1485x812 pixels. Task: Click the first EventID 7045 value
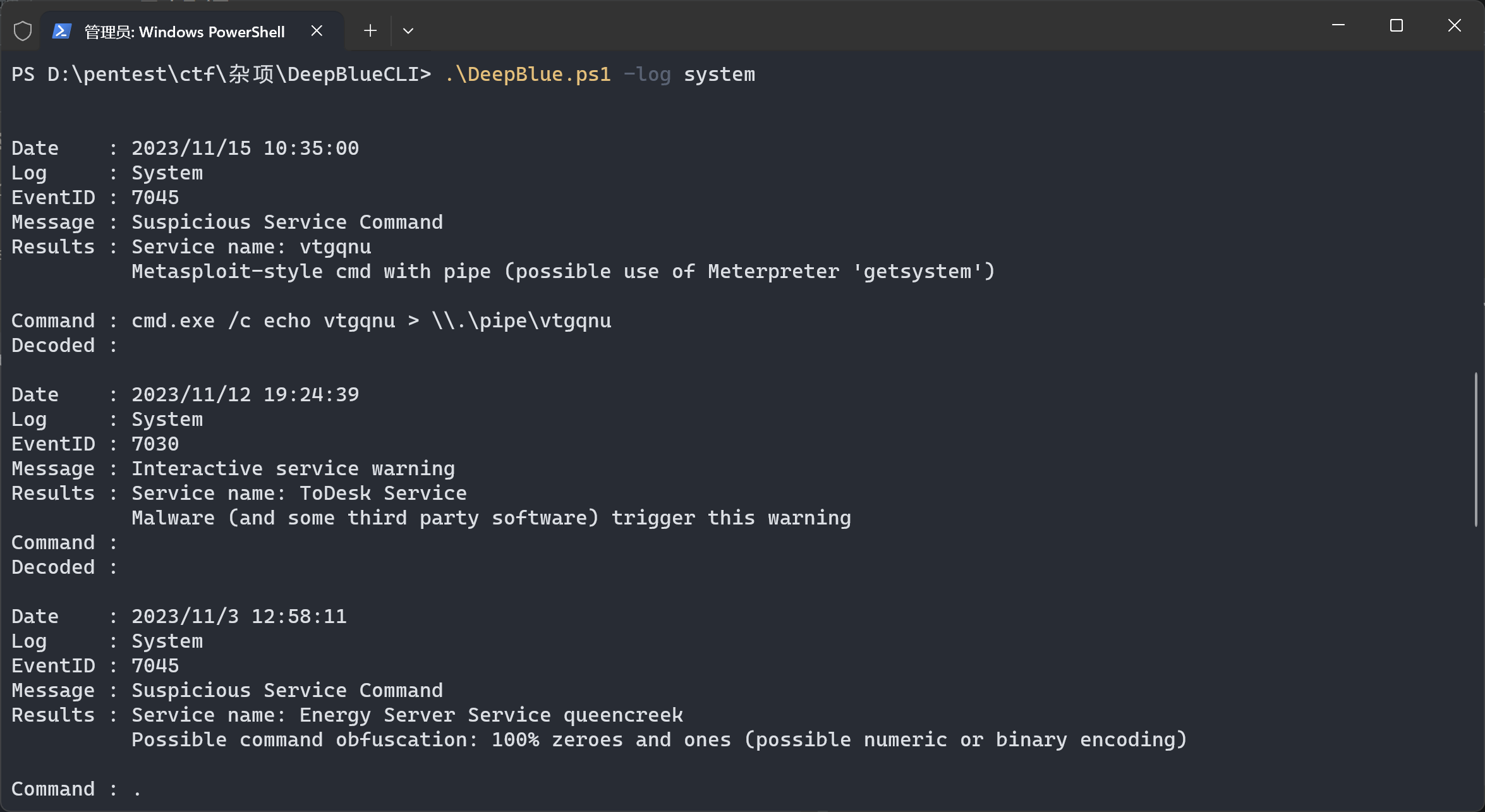coord(155,198)
